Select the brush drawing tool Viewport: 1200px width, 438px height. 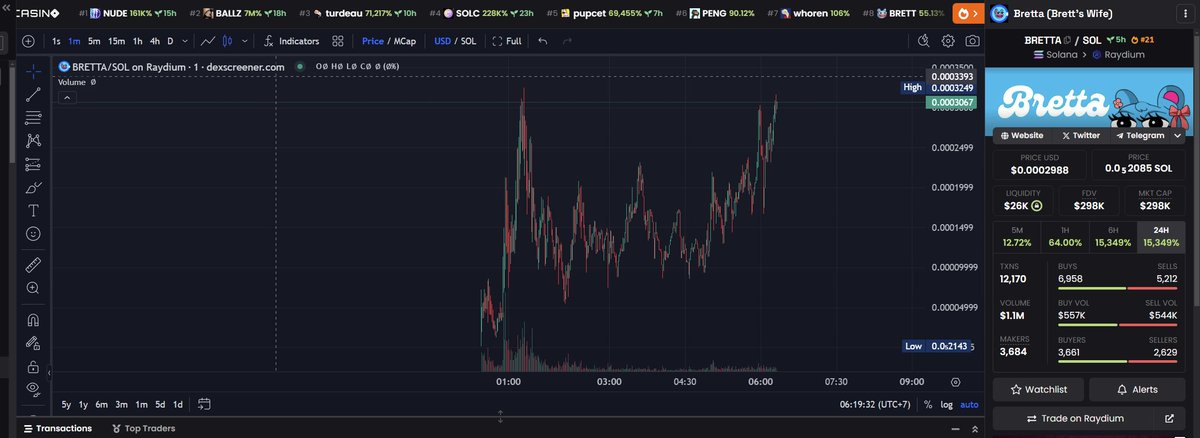[33, 187]
